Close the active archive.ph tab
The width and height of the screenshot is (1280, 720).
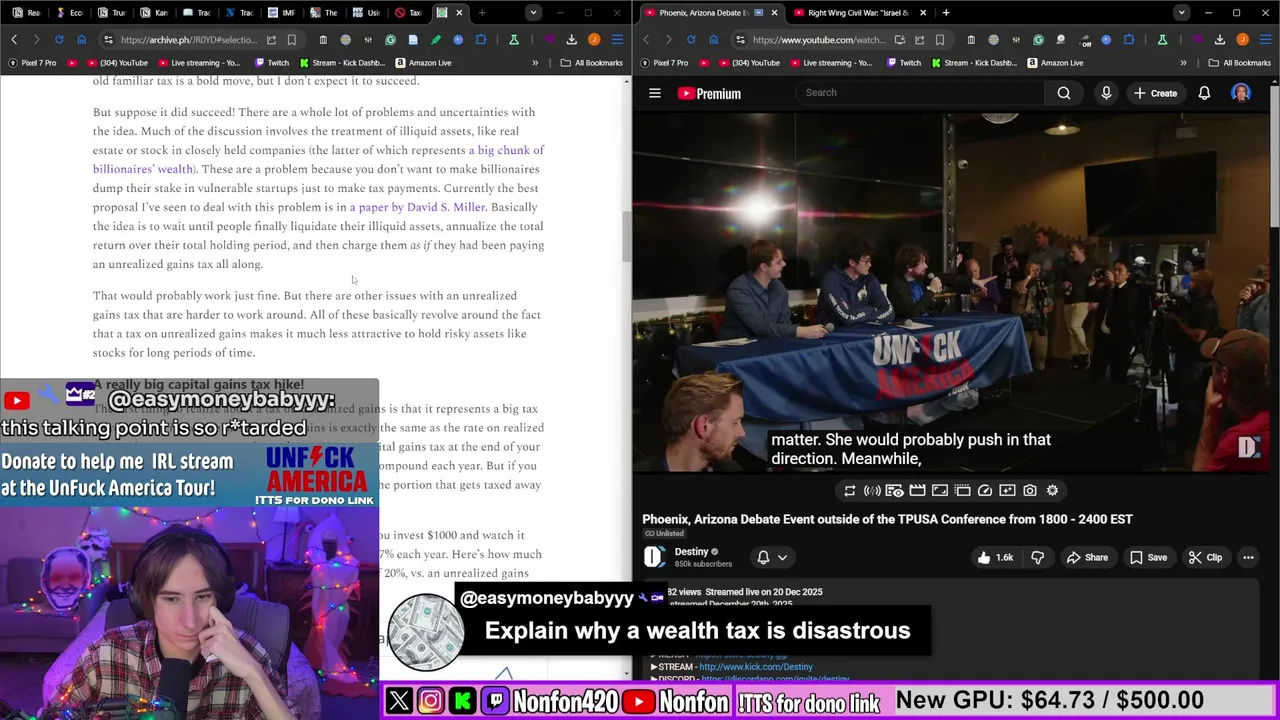(459, 13)
